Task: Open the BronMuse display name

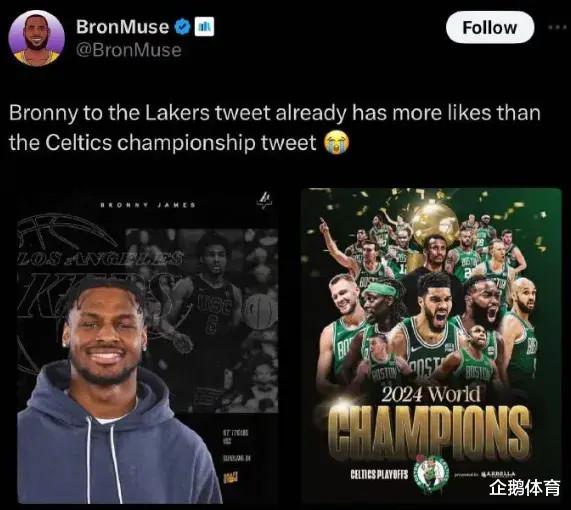Action: coord(122,27)
